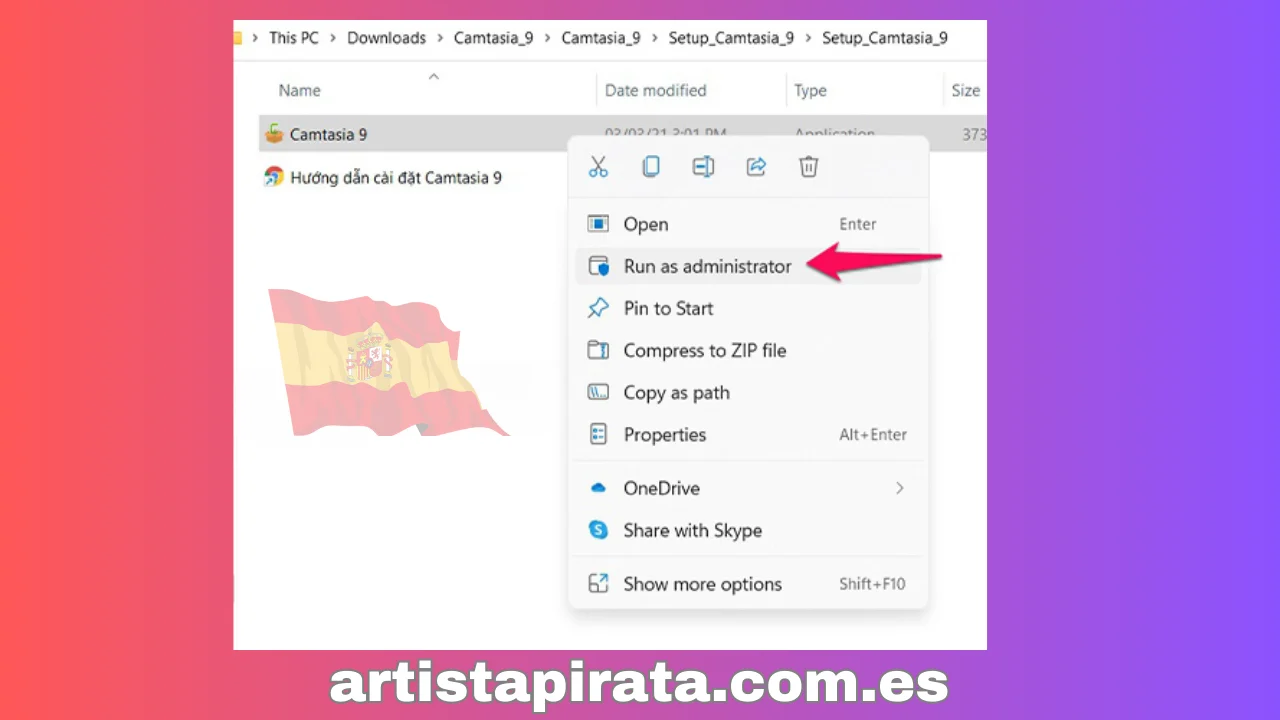The width and height of the screenshot is (1280, 720).
Task: Toggle the sort arrow above Name column
Action: pos(434,75)
